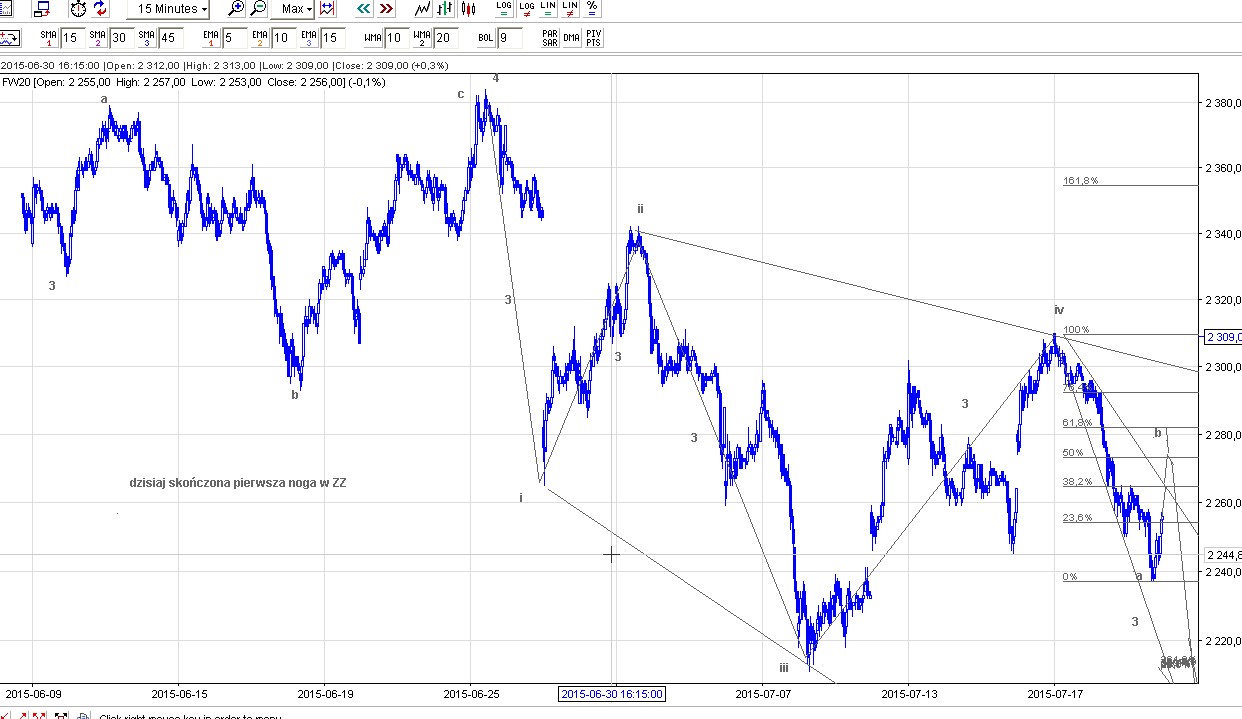Screen dimensions: 1242x719
Task: Click the 2 309,0 current price tag
Action: tap(1224, 337)
